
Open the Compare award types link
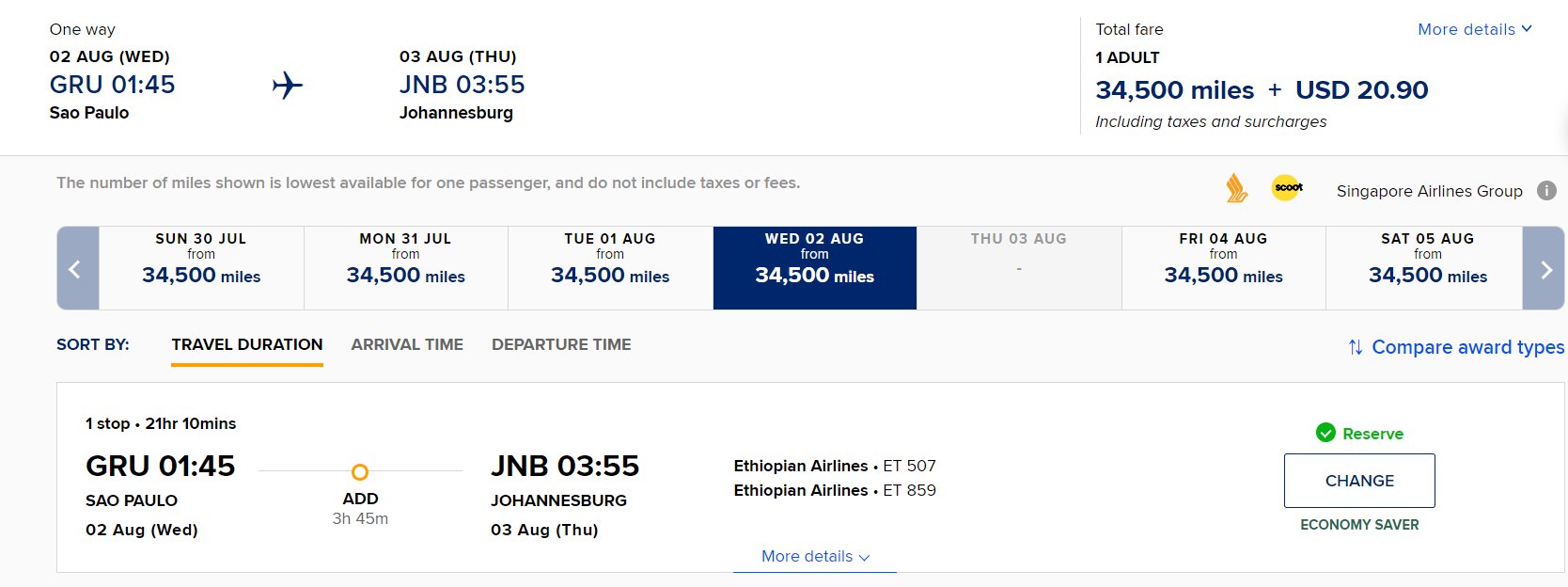[x=1467, y=347]
